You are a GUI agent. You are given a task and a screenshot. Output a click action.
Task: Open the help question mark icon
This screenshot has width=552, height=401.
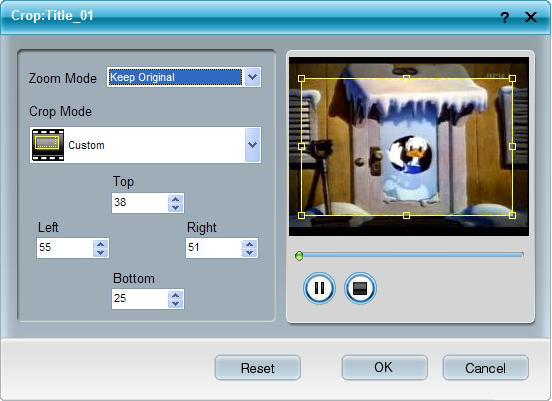[505, 17]
